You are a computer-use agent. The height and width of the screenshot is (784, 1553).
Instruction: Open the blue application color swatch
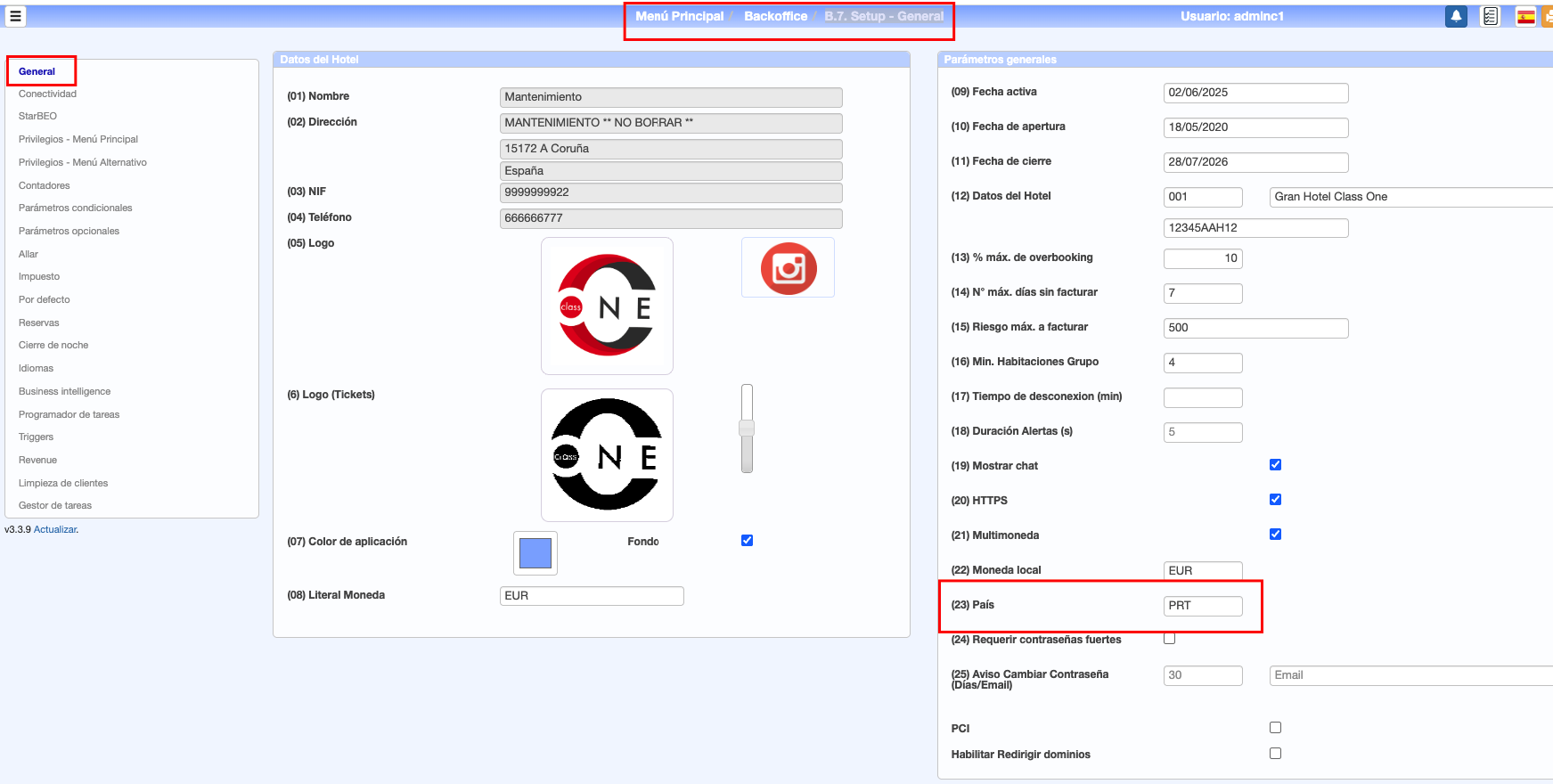(535, 553)
